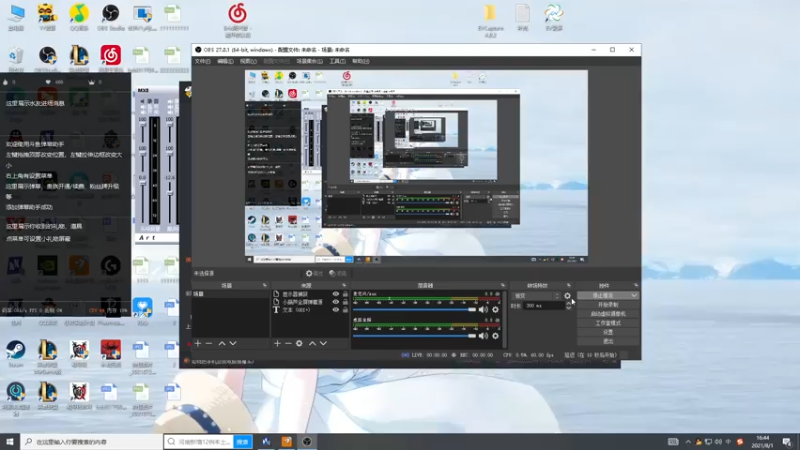Open the 帮助 menu

tap(360, 61)
